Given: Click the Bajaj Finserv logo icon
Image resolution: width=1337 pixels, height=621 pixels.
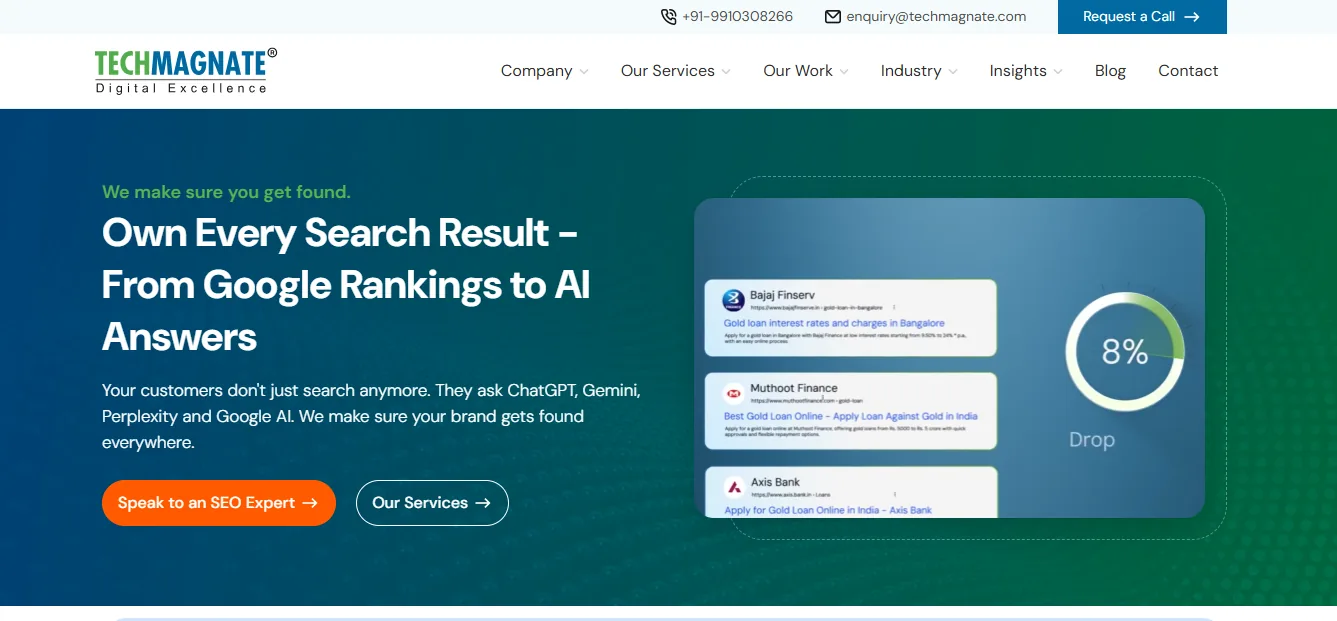Looking at the screenshot, I should coord(733,300).
